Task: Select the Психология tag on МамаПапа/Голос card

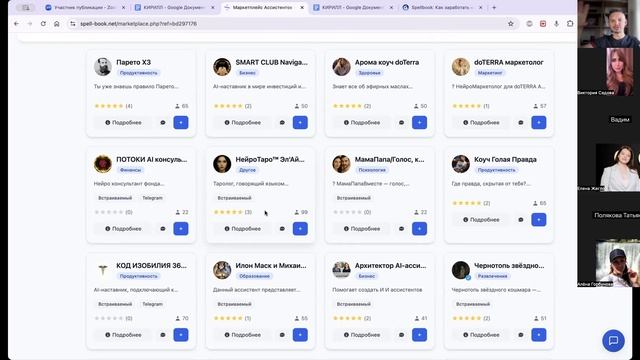Action: [x=372, y=170]
